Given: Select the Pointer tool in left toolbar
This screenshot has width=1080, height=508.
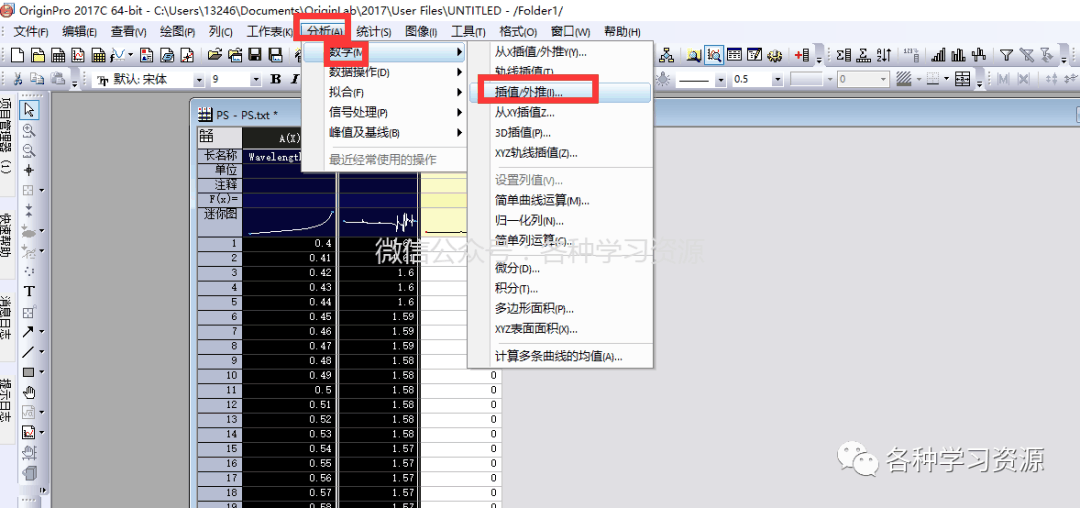Looking at the screenshot, I should (29, 109).
